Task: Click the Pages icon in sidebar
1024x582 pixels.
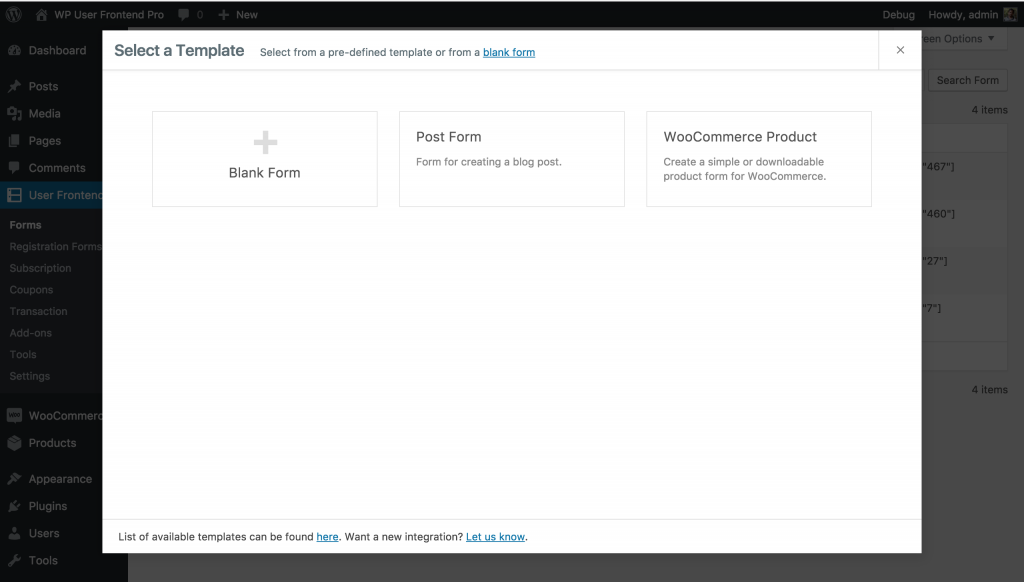Action: pos(14,140)
